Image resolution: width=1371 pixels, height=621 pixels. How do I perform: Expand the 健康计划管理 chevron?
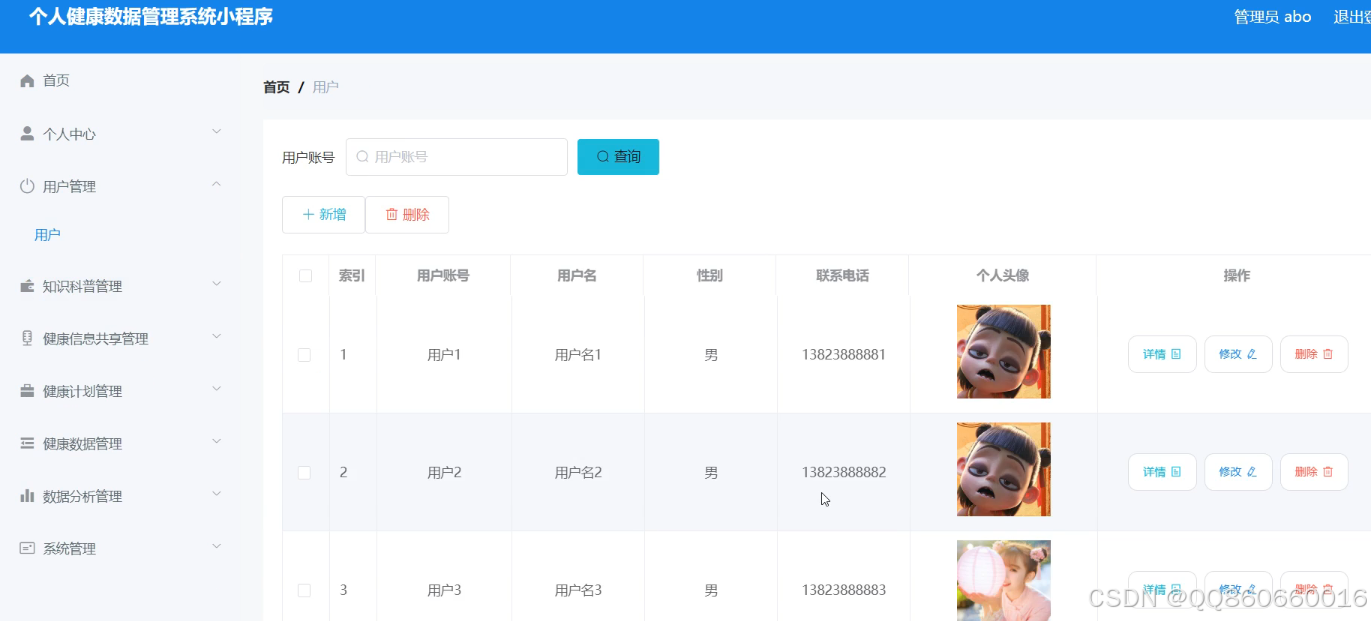tap(217, 390)
